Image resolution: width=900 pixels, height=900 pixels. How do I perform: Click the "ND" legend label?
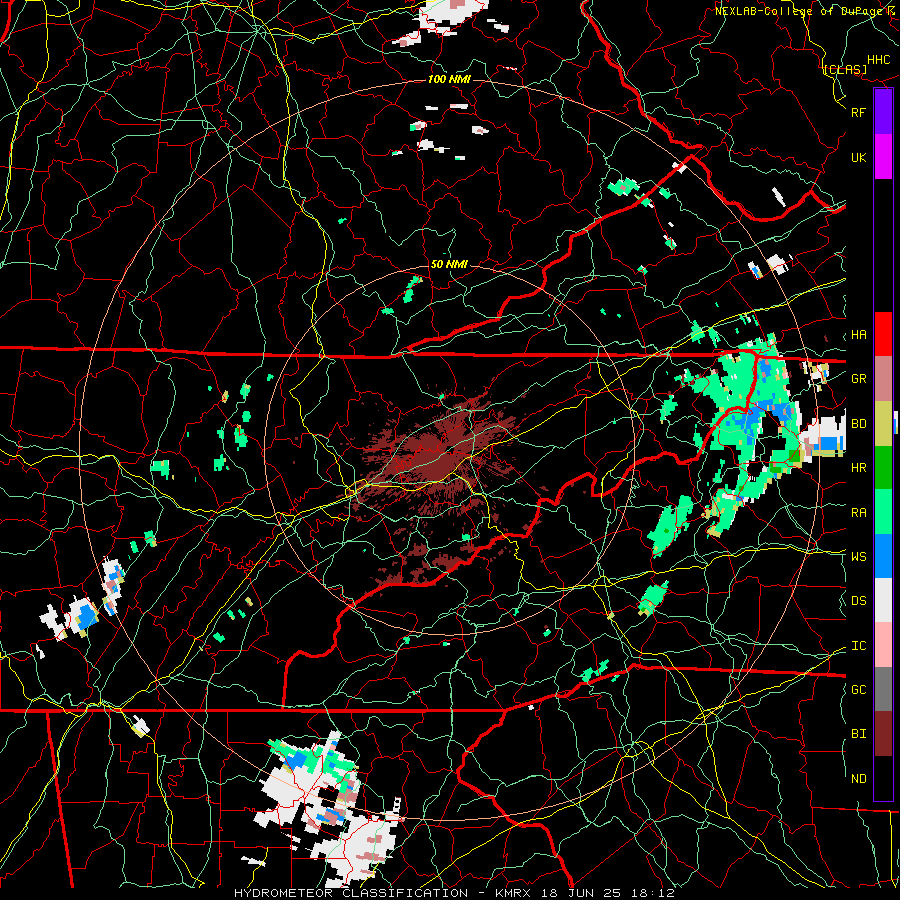point(859,779)
